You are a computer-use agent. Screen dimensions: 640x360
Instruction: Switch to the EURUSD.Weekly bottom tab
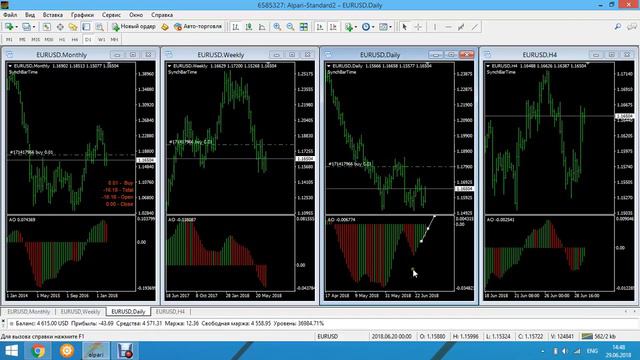click(x=80, y=311)
